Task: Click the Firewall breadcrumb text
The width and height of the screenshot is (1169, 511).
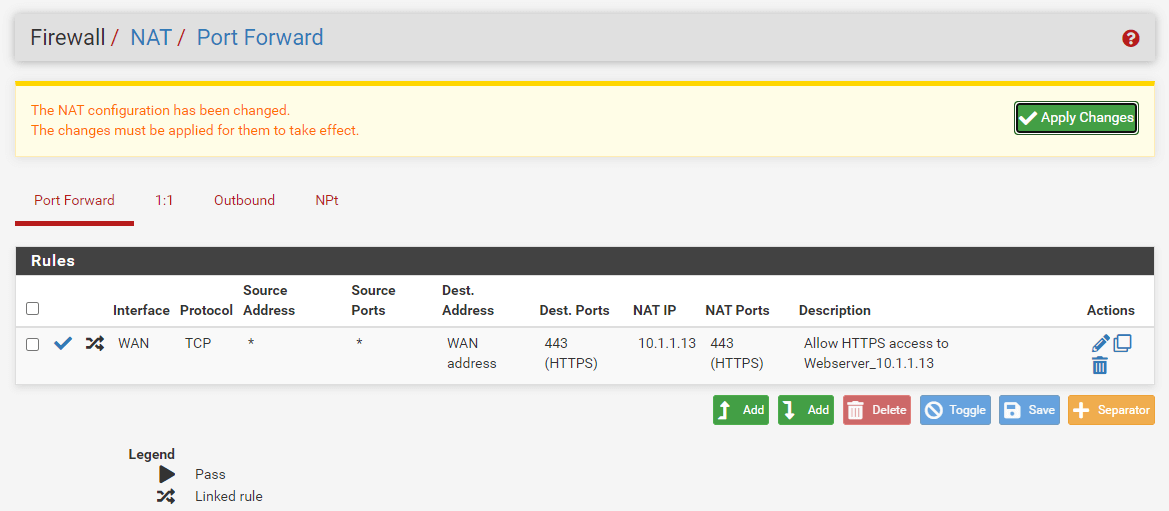Action: pos(68,37)
